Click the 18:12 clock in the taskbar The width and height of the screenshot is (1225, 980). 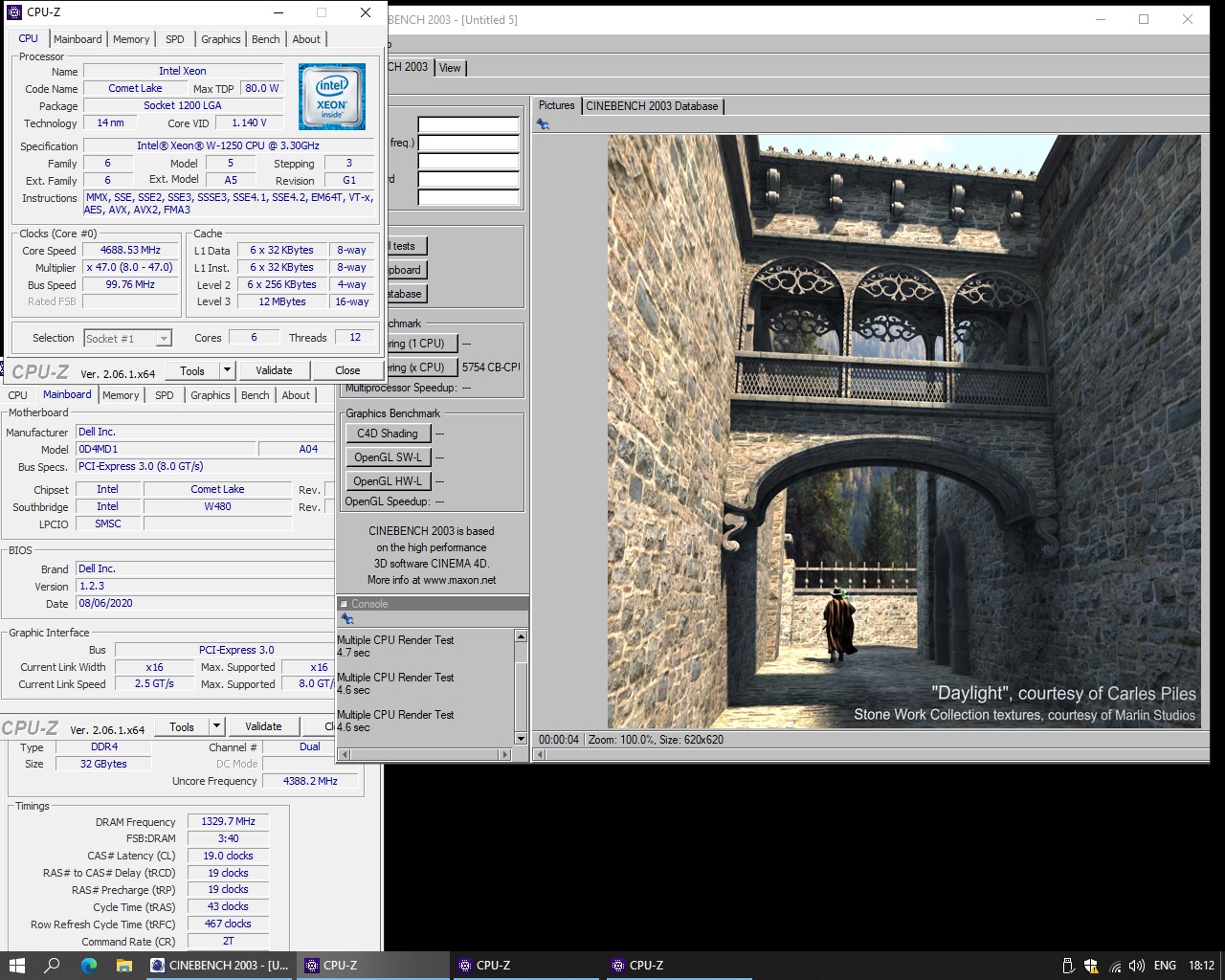[1201, 966]
